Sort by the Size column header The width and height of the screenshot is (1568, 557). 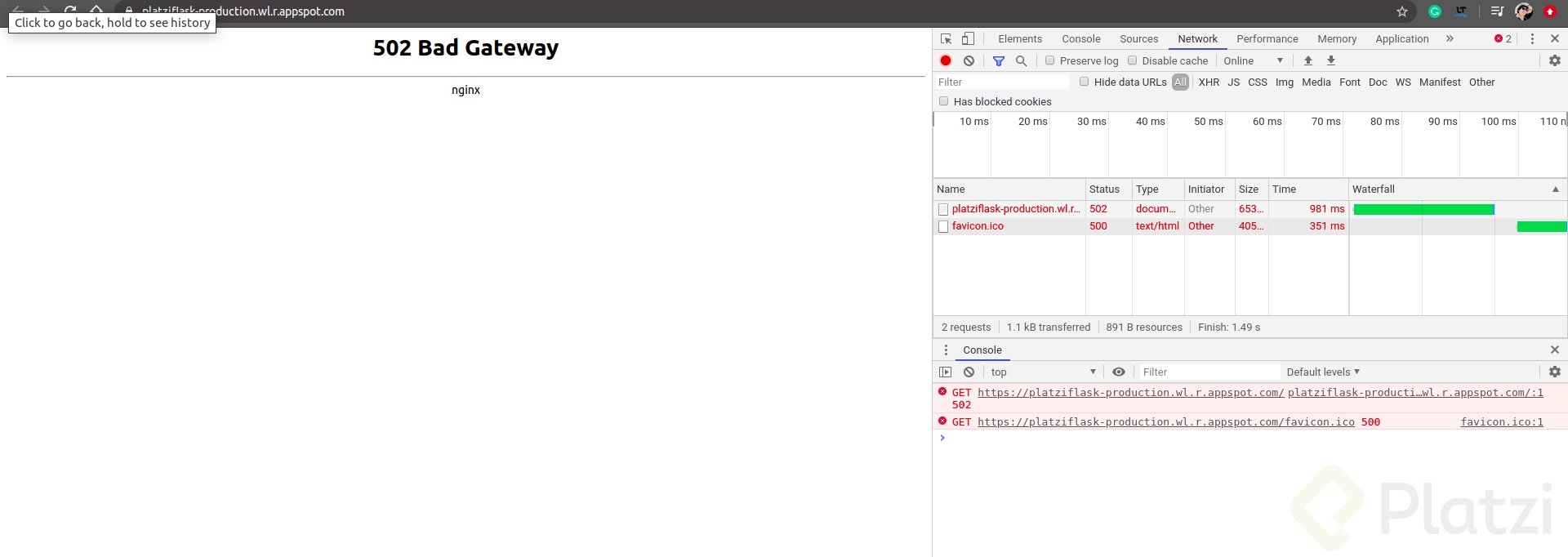1251,189
